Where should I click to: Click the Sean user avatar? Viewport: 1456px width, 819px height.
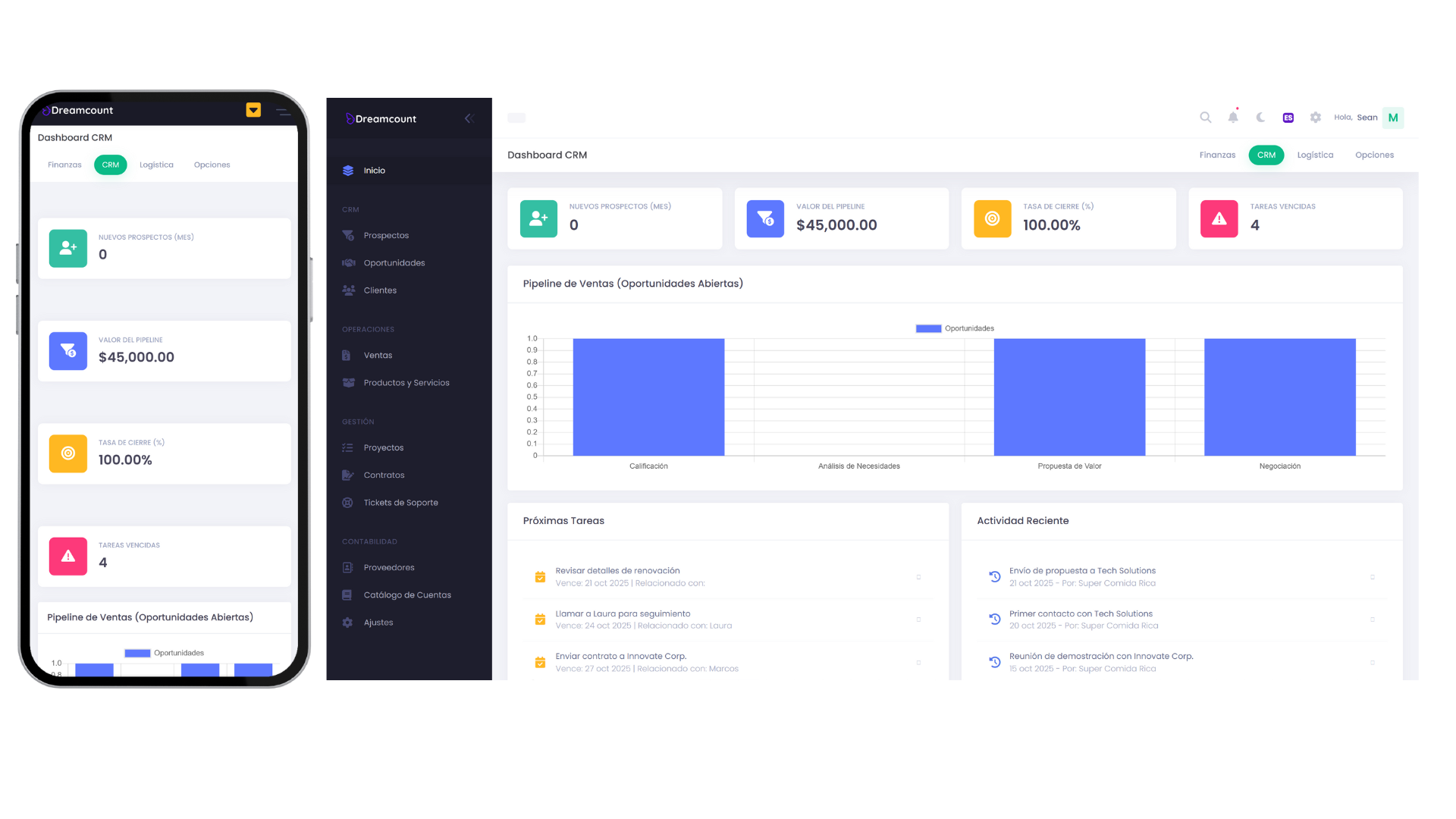pyautogui.click(x=1392, y=118)
